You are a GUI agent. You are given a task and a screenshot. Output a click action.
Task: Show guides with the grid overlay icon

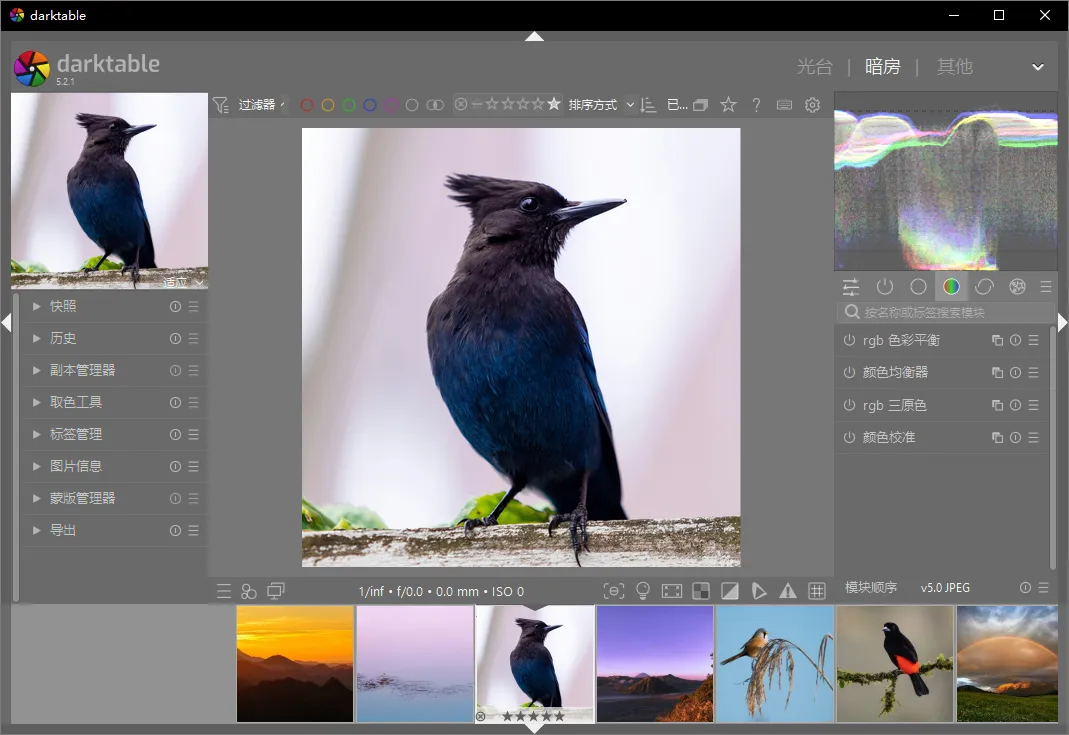[x=817, y=591]
